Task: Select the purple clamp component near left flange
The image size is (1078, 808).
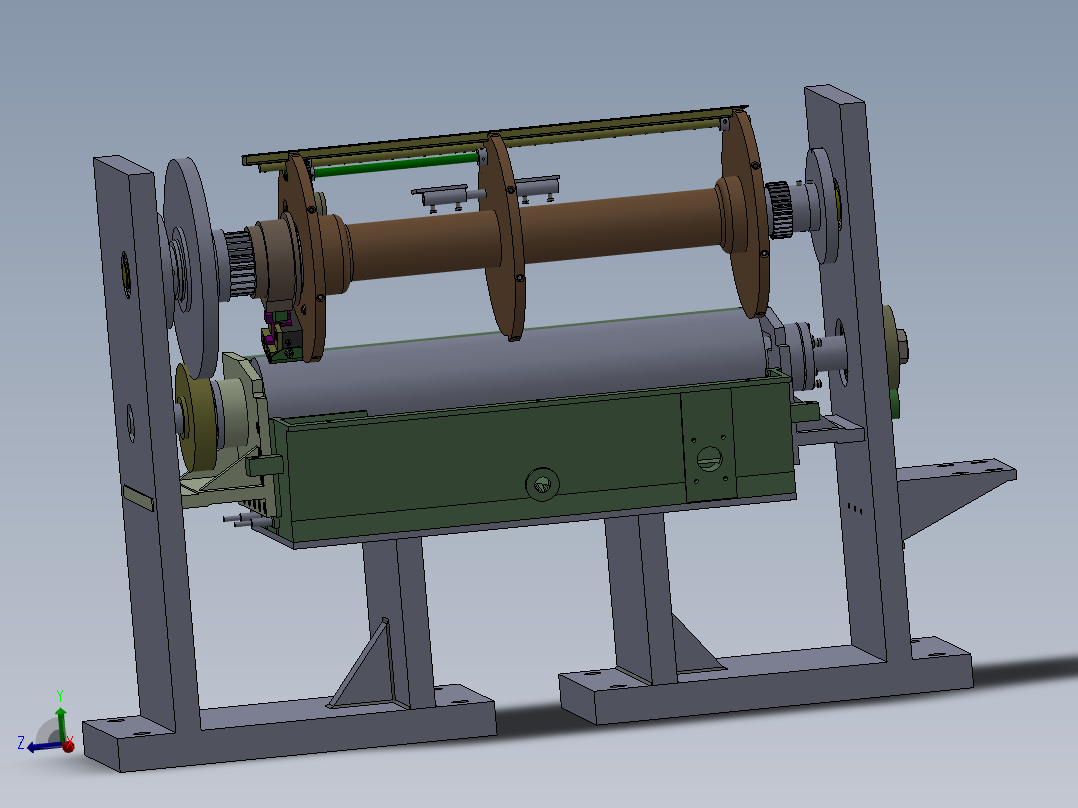Action: point(276,327)
